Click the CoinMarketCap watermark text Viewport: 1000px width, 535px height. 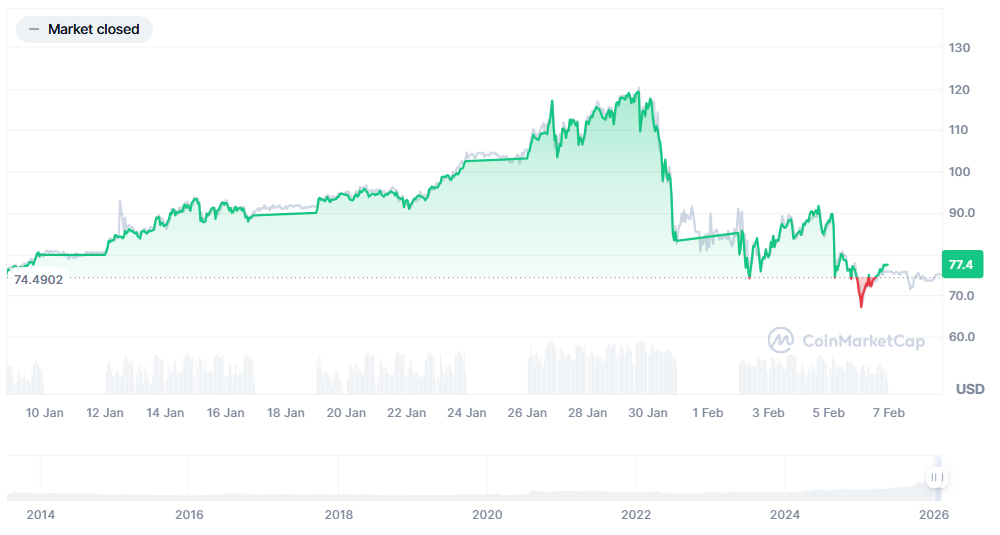point(863,341)
